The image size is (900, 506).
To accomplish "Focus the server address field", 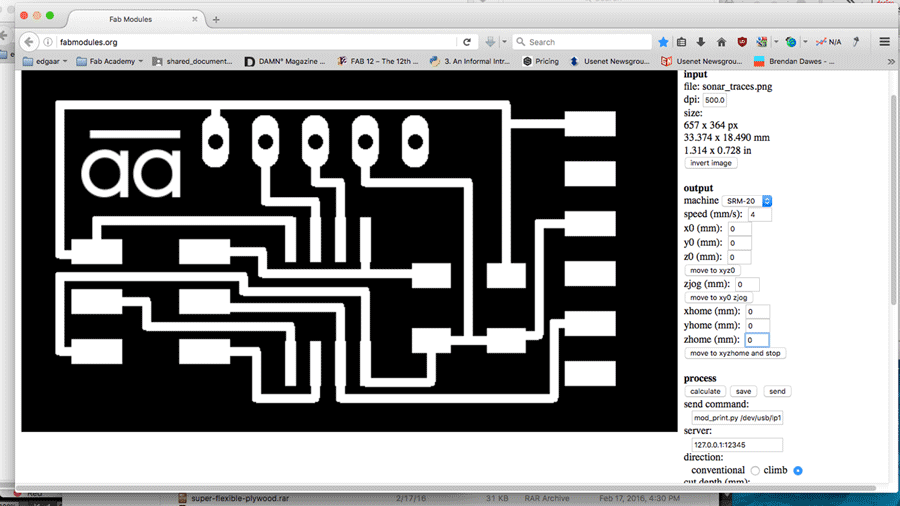I will point(737,445).
